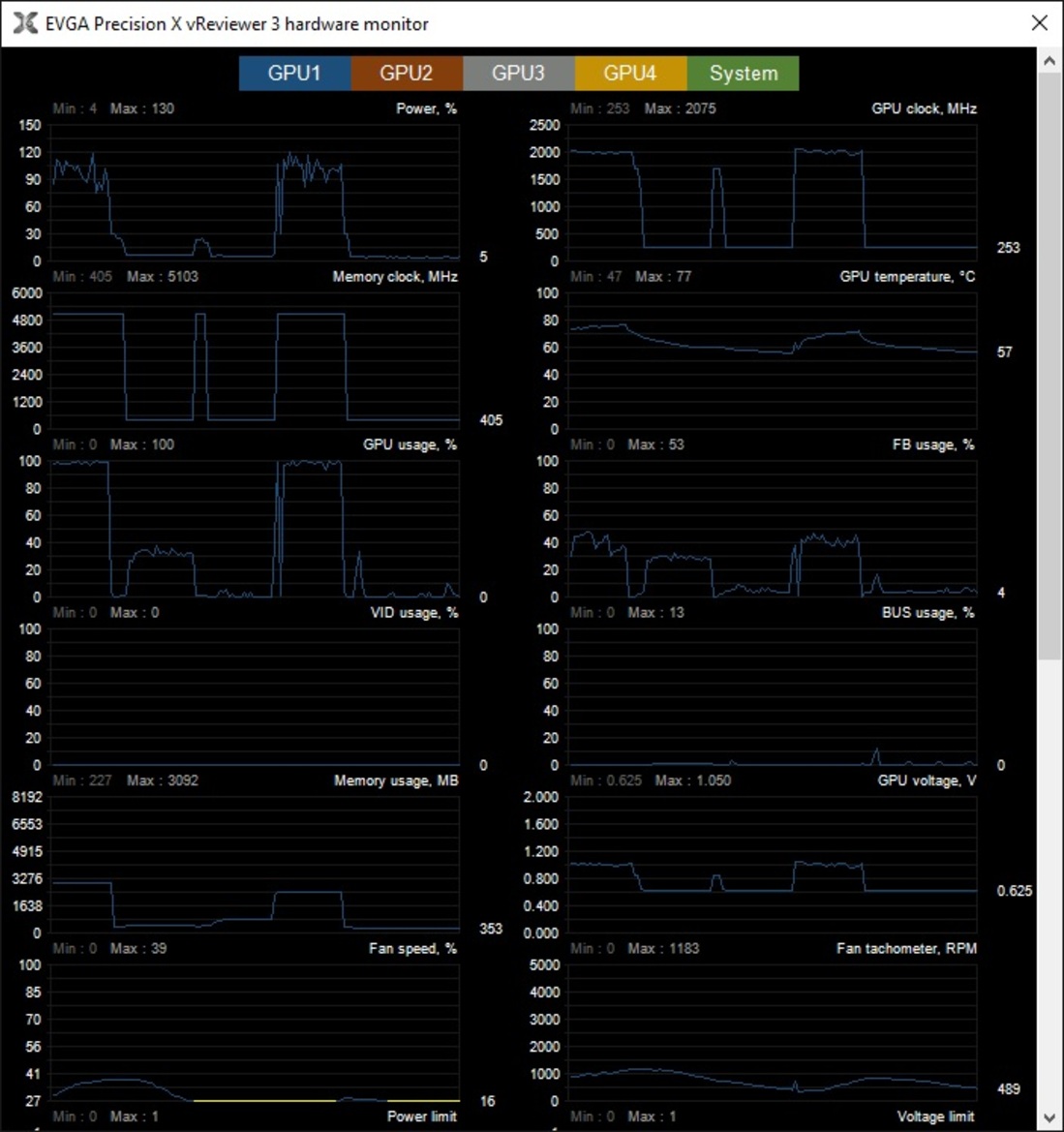Viewport: 1064px width, 1132px height.
Task: Switch to the GPU1 tab
Action: (294, 73)
